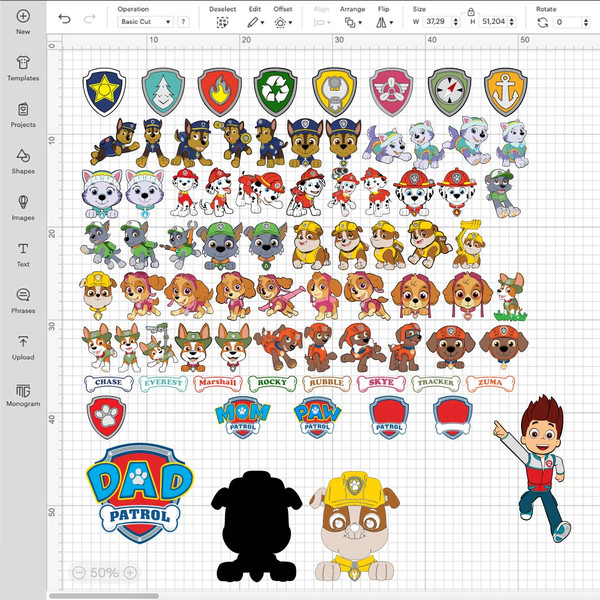Click the New project icon
The height and width of the screenshot is (600, 600).
click(x=23, y=16)
